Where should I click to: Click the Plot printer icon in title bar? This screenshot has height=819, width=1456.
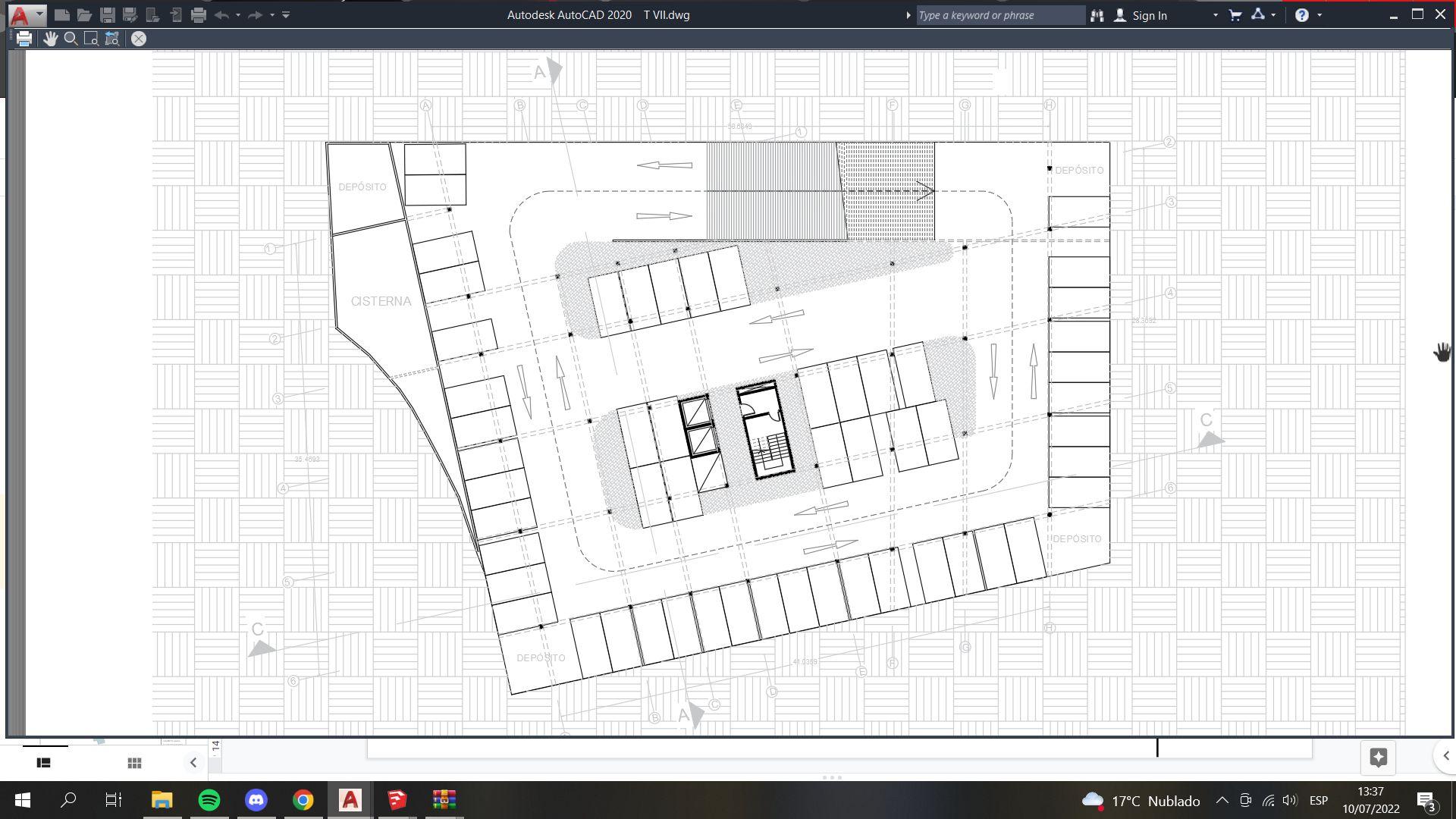(x=199, y=14)
